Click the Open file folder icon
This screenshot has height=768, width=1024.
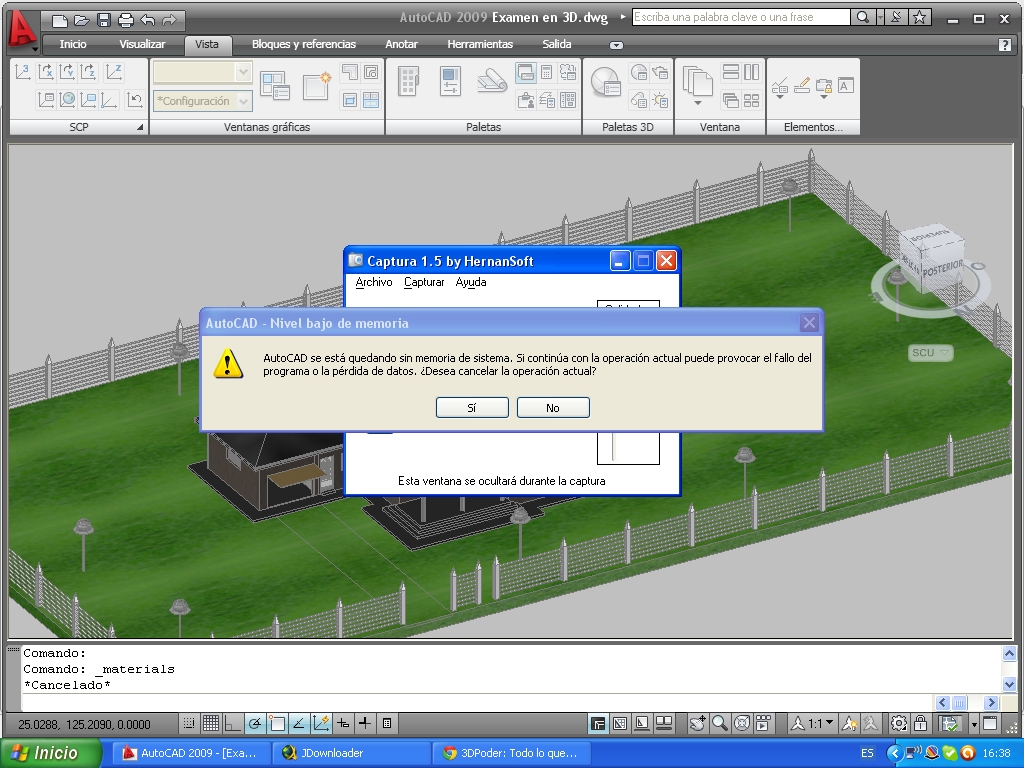(x=82, y=20)
